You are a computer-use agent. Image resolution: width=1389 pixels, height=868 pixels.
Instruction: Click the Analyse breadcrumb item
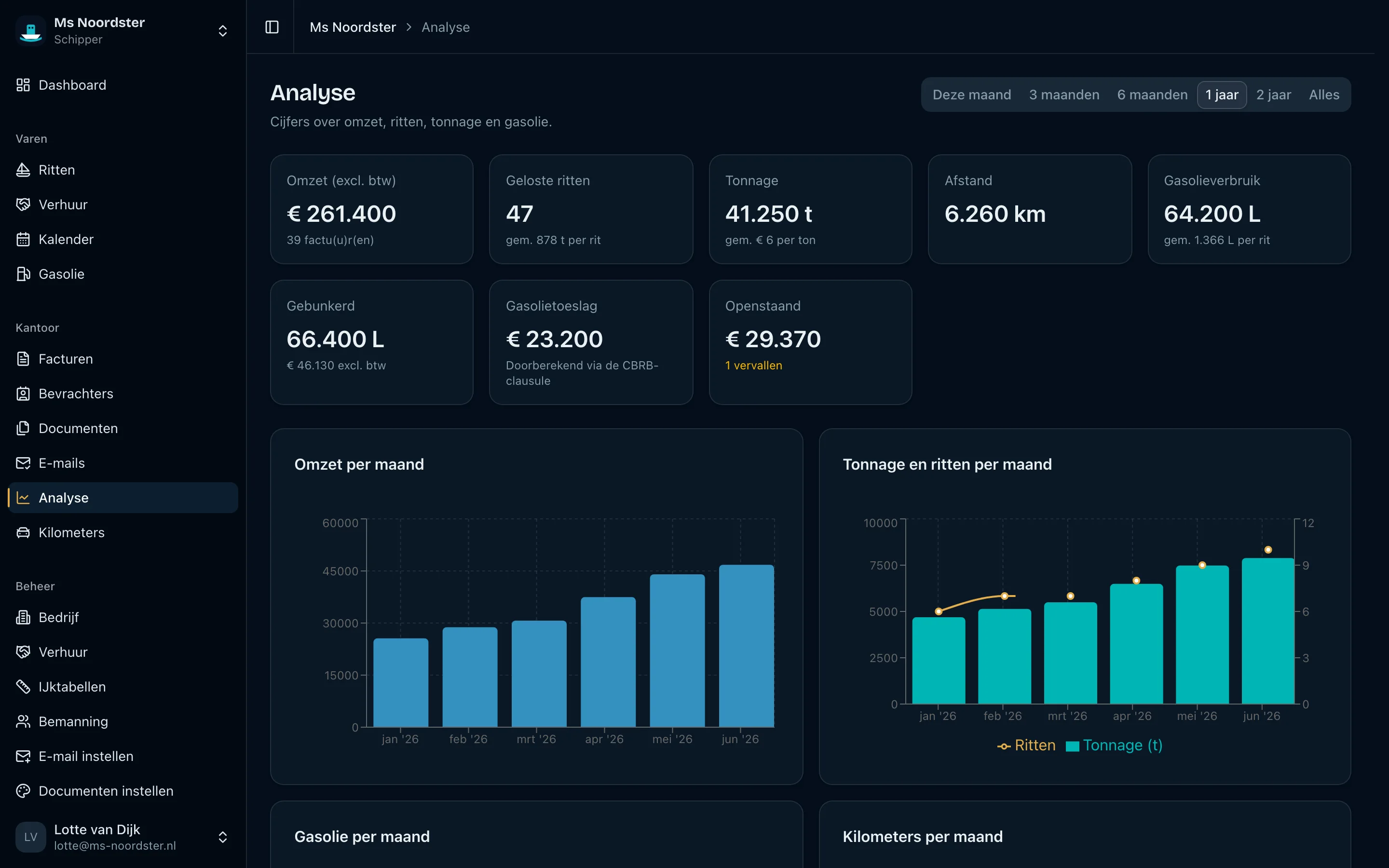point(446,27)
